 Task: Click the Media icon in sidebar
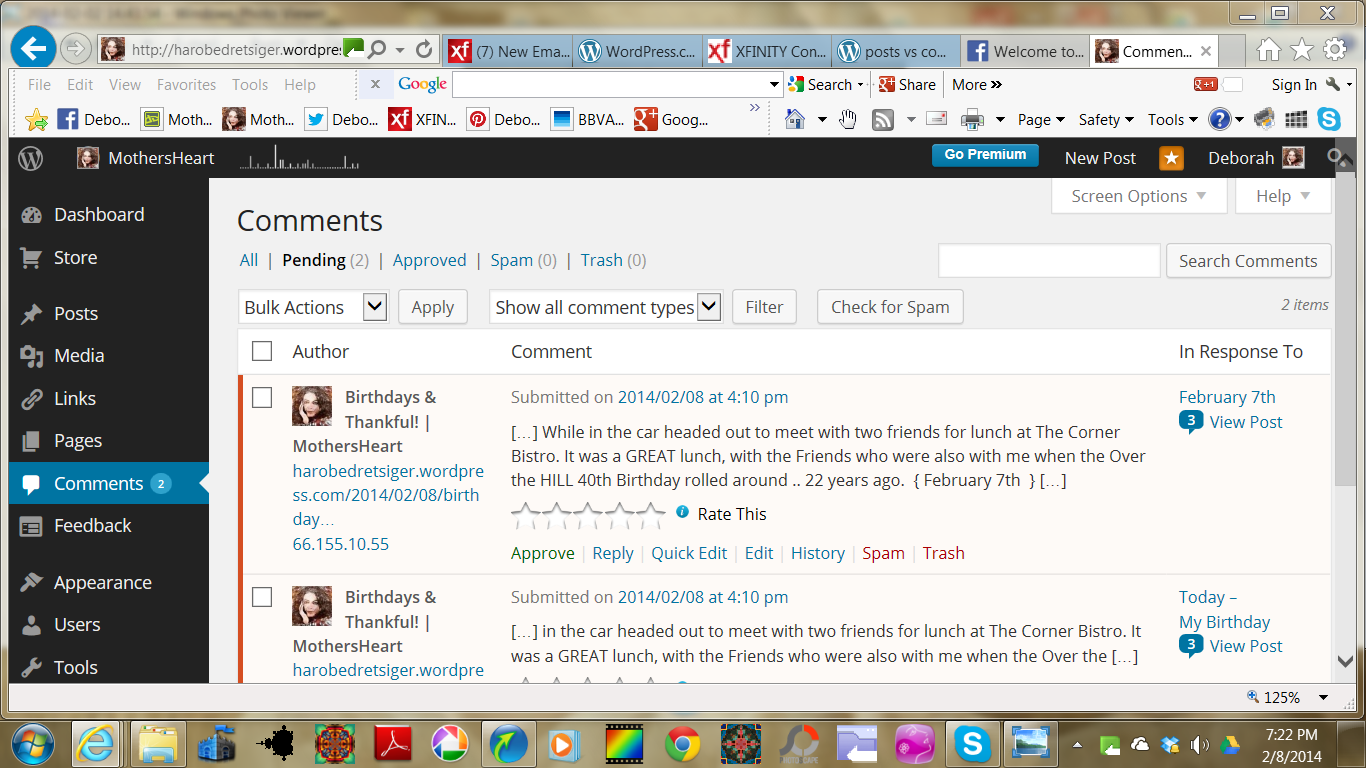[x=31, y=356]
